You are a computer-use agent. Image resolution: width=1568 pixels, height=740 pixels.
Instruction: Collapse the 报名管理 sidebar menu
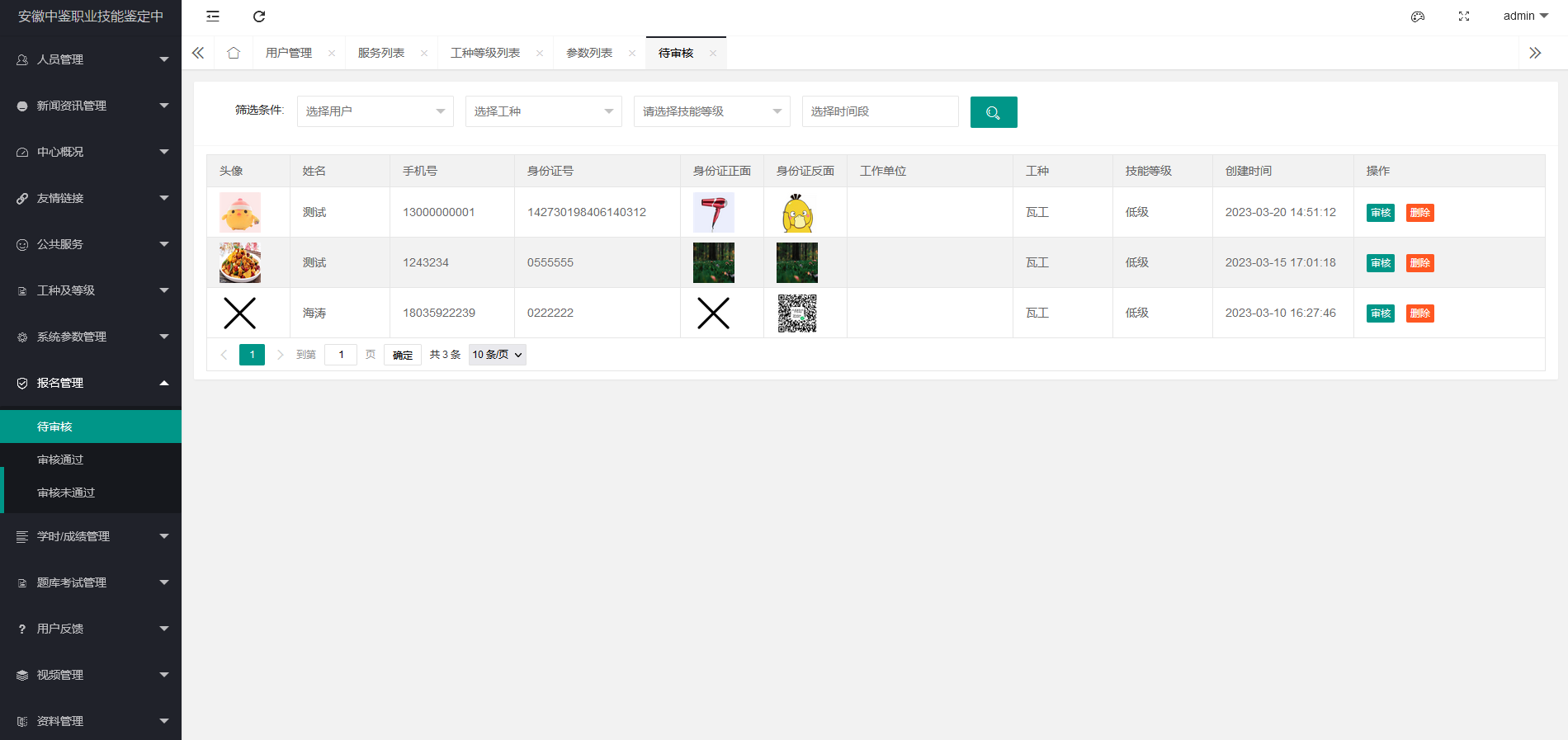click(x=91, y=383)
